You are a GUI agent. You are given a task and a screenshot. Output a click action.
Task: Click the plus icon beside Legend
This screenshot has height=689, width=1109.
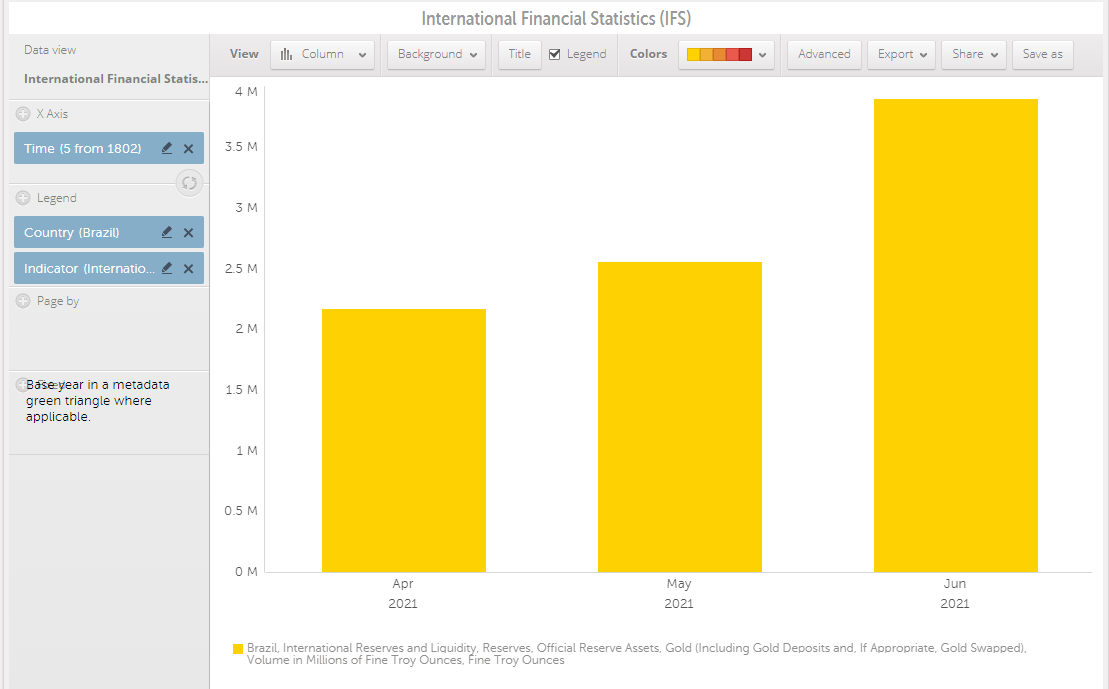coord(23,198)
